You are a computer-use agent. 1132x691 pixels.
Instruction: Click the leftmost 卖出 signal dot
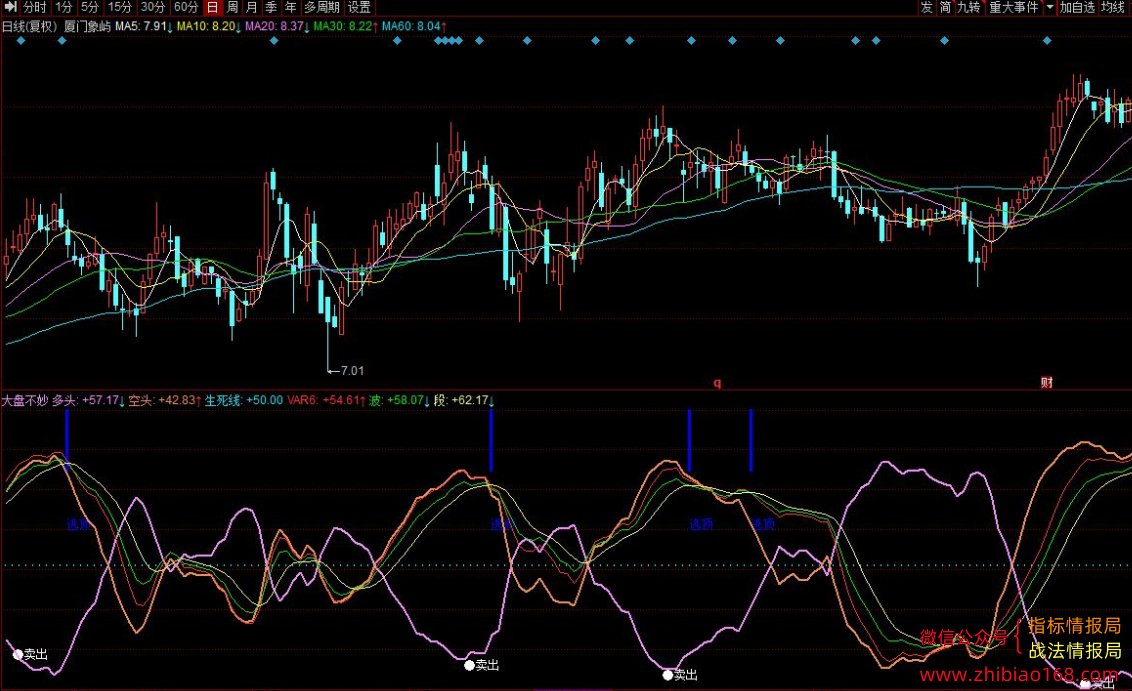18,655
